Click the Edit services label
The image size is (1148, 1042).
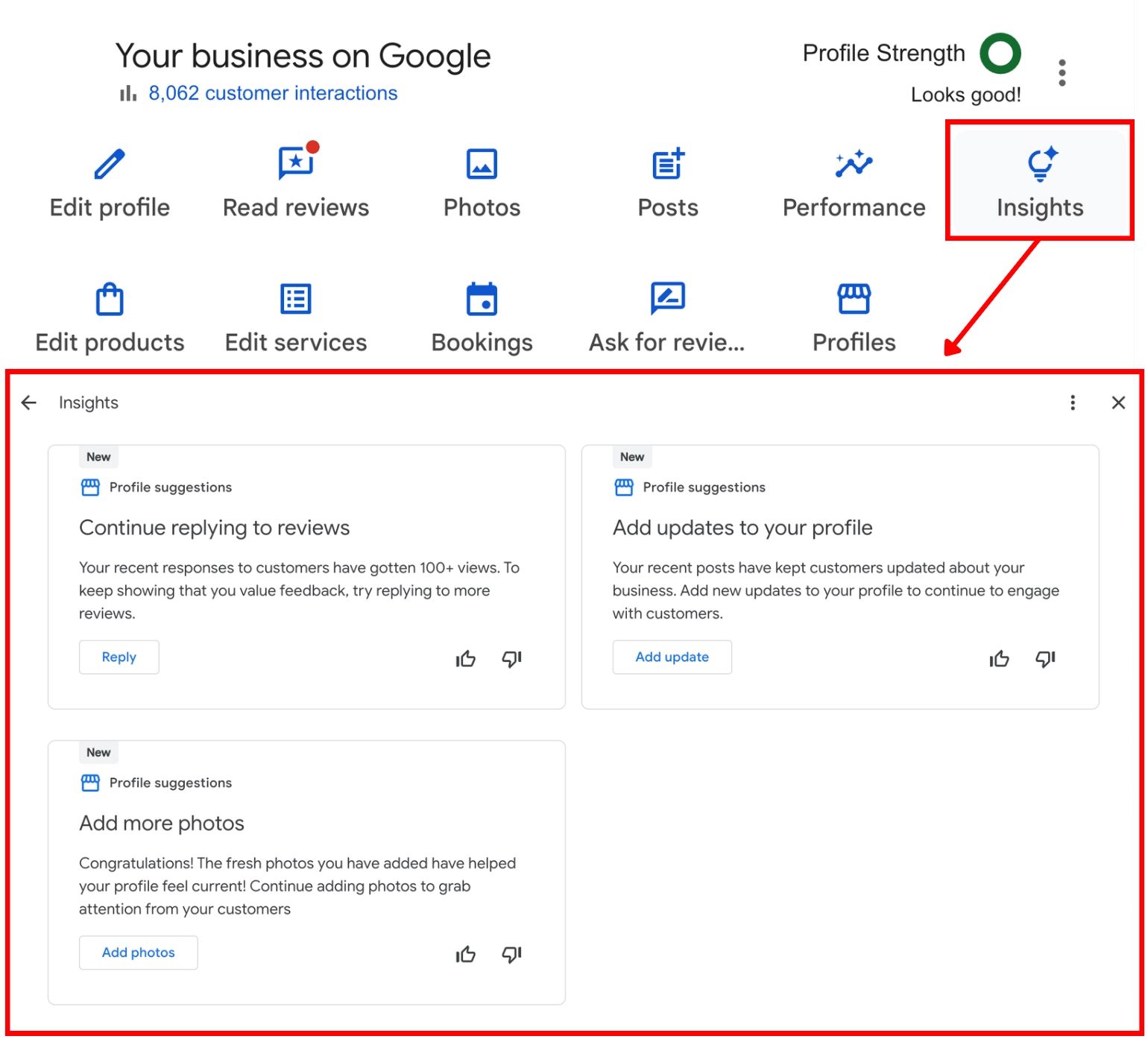[296, 343]
